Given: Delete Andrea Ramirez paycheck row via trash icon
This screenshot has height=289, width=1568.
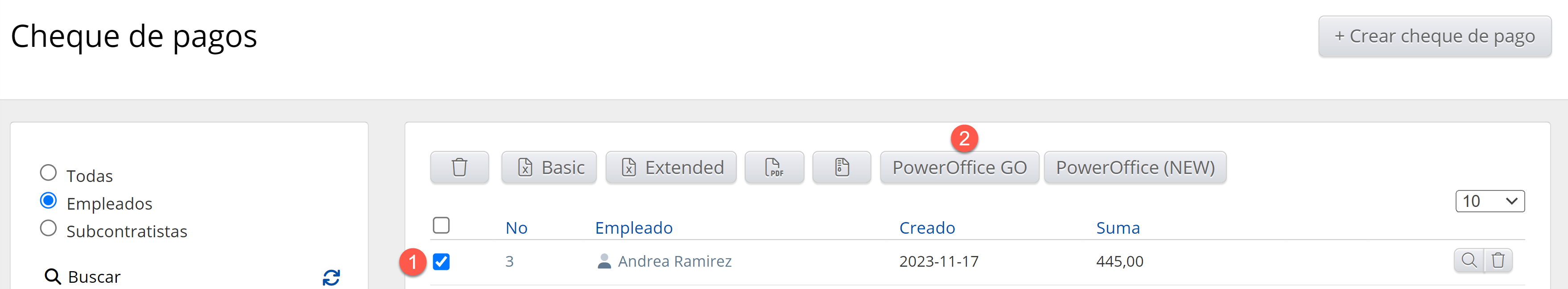Looking at the screenshot, I should [1498, 260].
